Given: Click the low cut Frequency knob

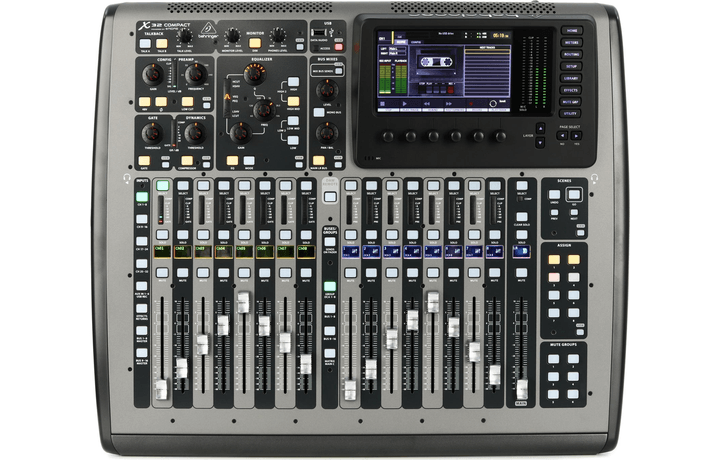Looking at the screenshot, I should click(196, 74).
